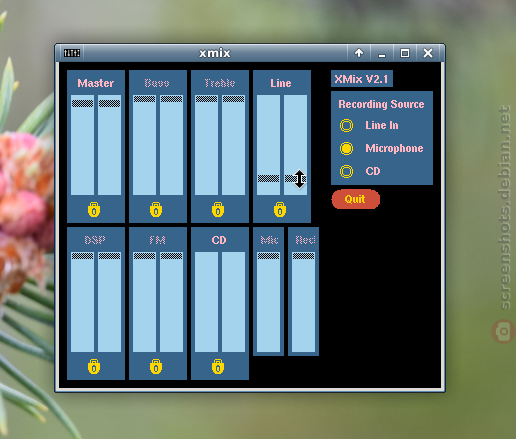Toggle the lock icon under CD channel

(218, 367)
